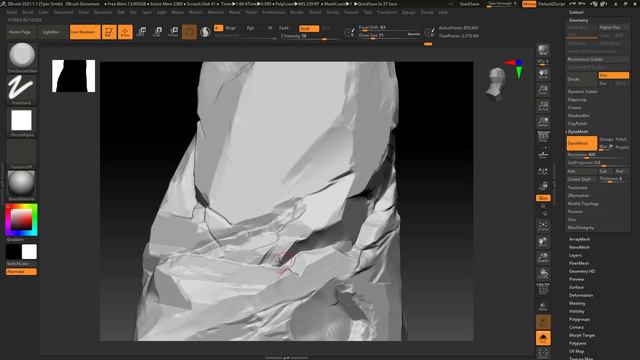
Task: Adjust the Z Intensity slider
Action: click(x=309, y=36)
